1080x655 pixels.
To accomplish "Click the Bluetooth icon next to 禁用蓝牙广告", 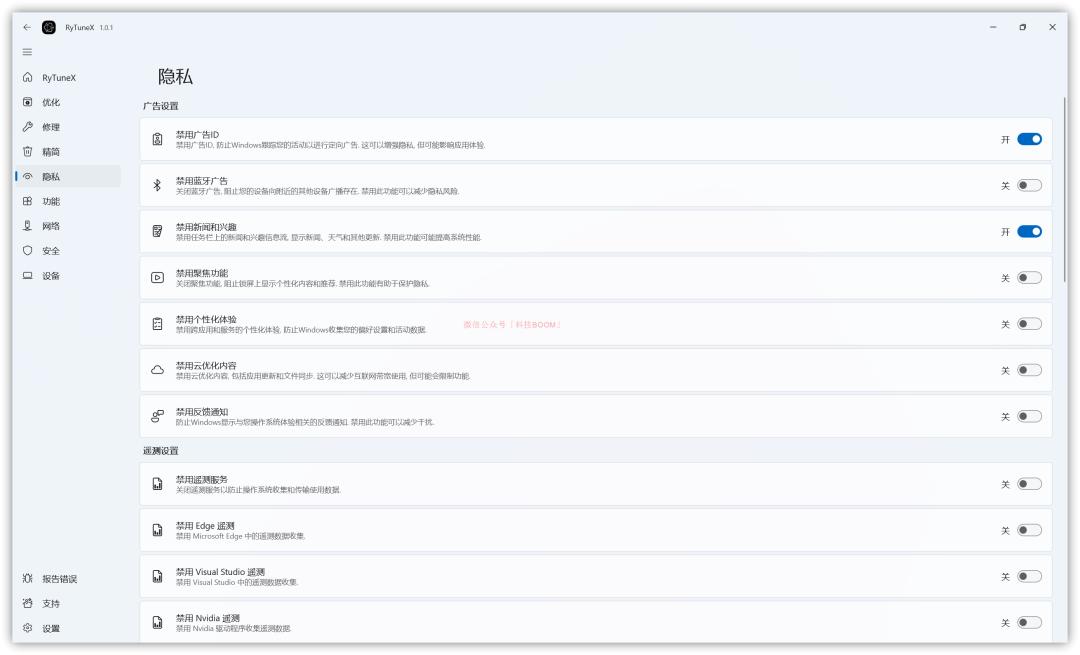I will (155, 185).
